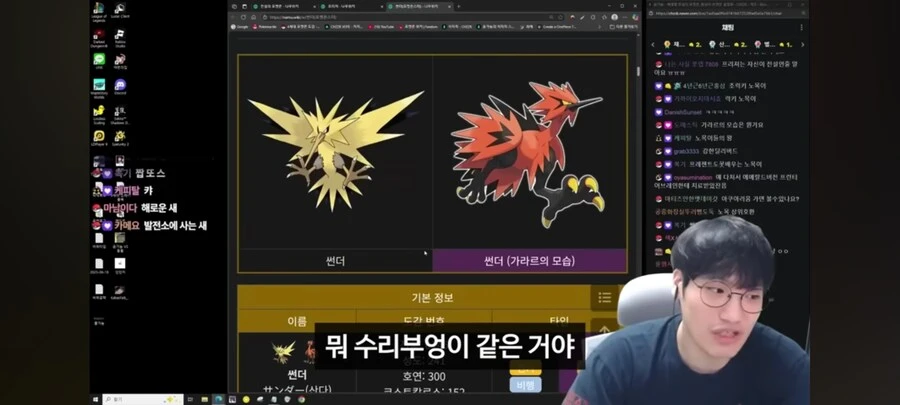Open Roblox Studio desktop shortcut
The height and width of the screenshot is (405, 900).
pyautogui.click(x=120, y=38)
